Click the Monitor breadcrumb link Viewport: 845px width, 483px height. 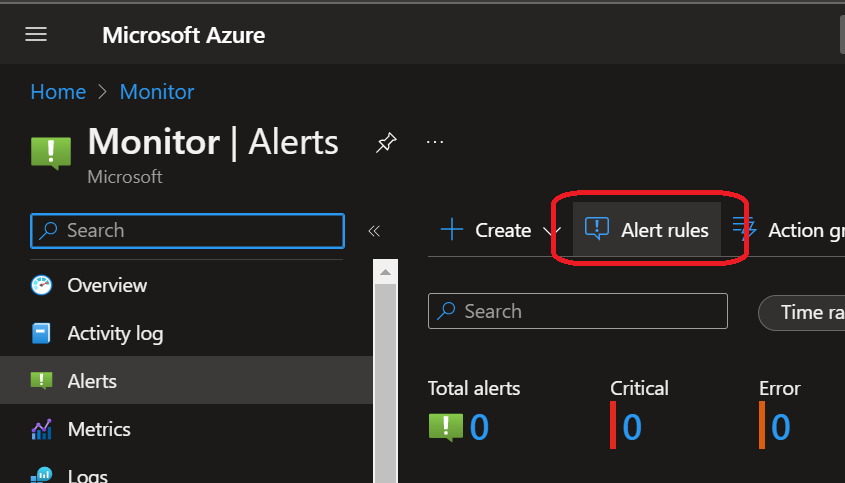pyautogui.click(x=157, y=92)
